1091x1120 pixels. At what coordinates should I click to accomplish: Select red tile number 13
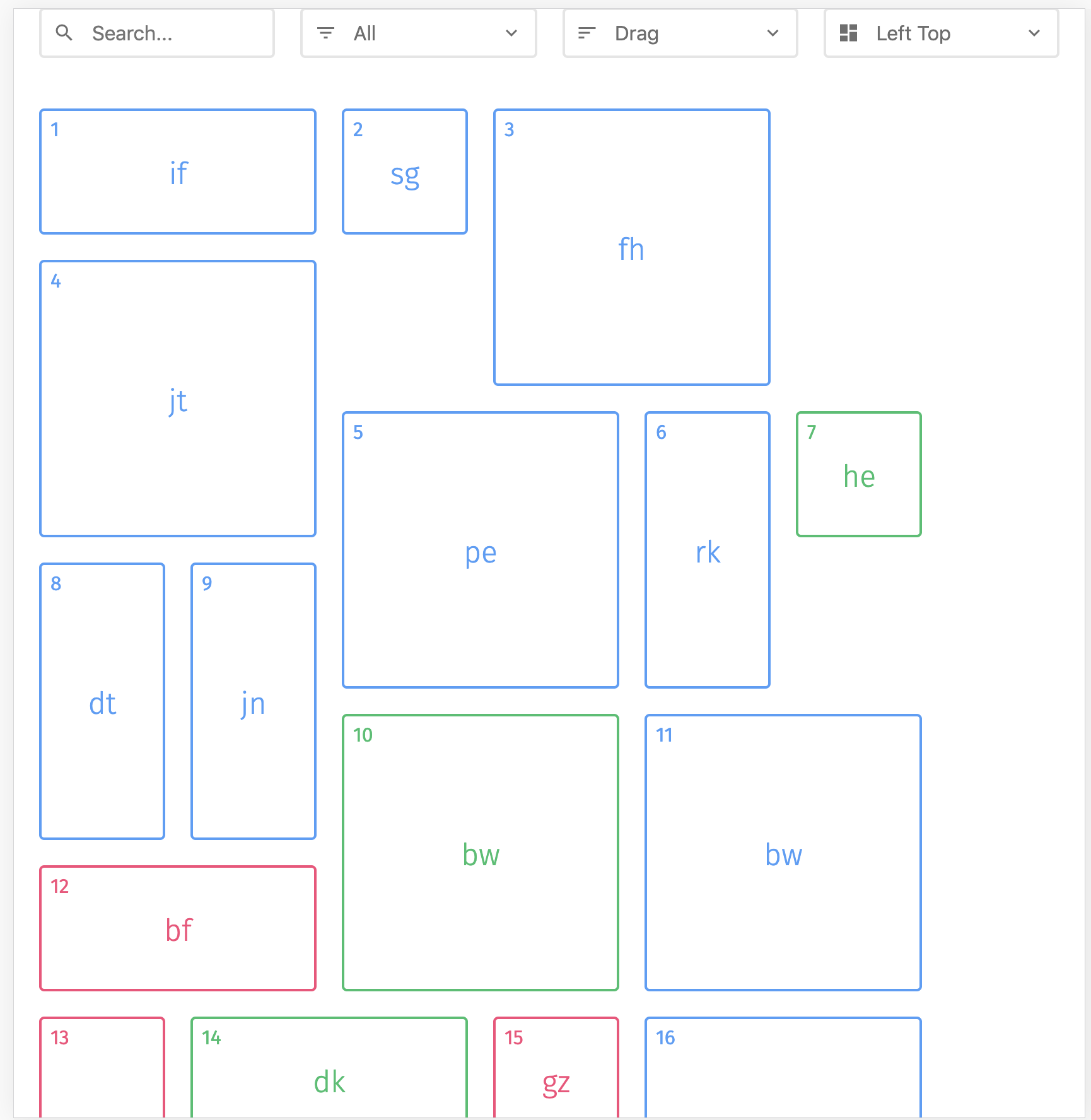coord(102,1068)
